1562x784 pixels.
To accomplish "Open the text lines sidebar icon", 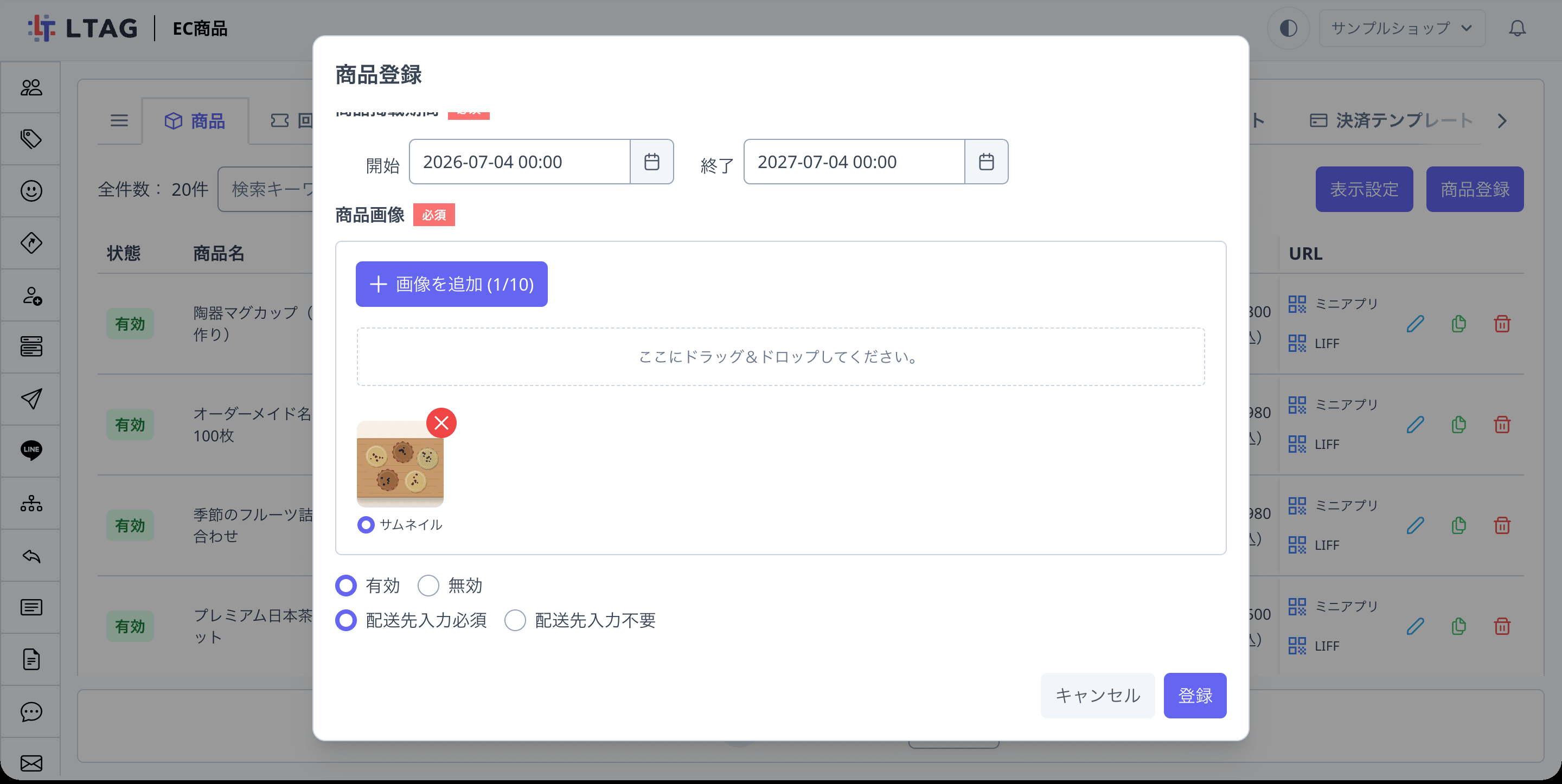I will (31, 607).
